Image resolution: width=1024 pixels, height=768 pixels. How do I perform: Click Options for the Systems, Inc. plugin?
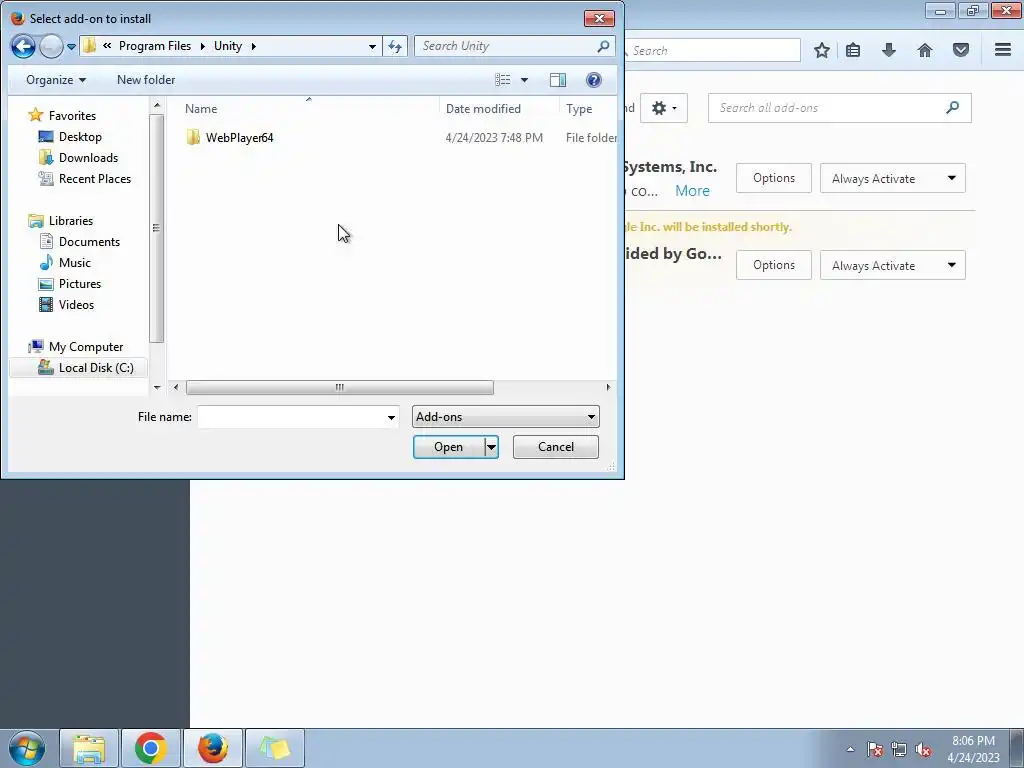(x=774, y=178)
